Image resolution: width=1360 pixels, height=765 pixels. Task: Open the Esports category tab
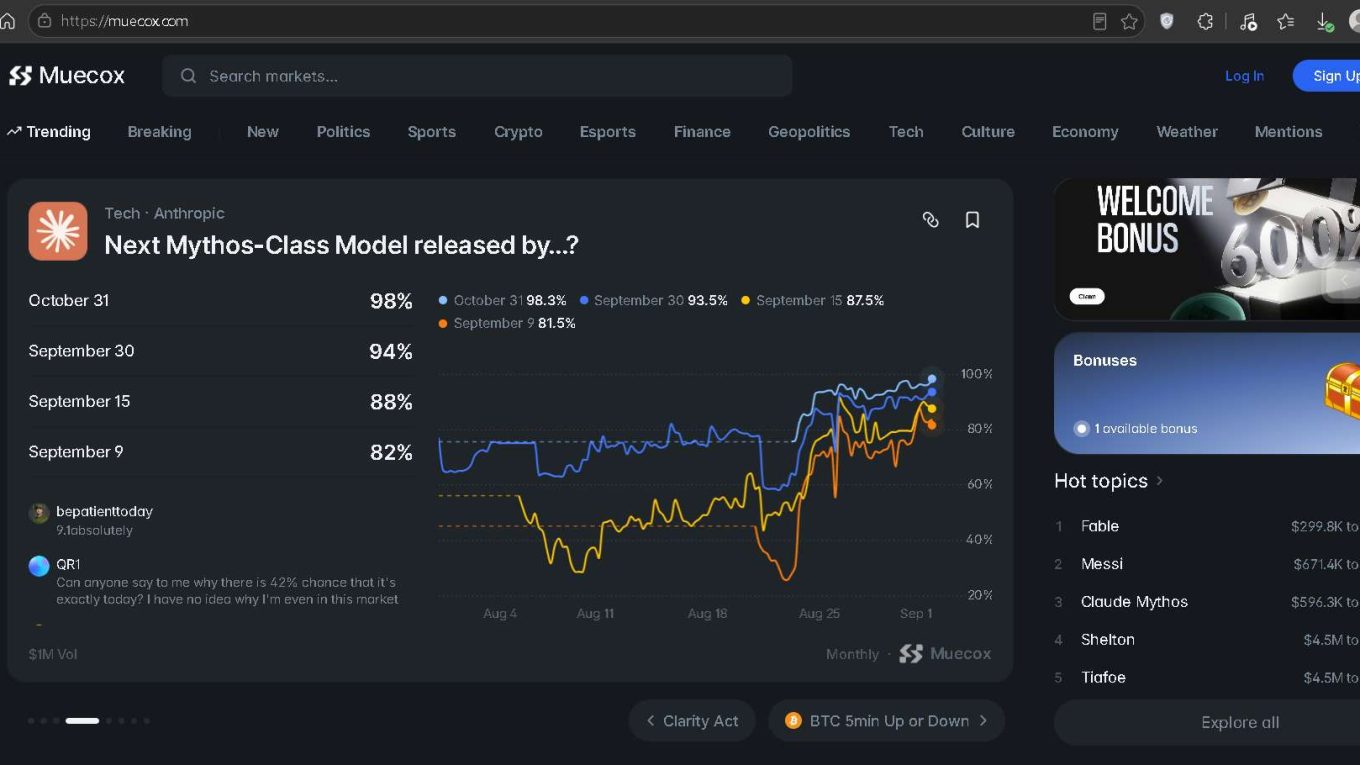pyautogui.click(x=608, y=132)
